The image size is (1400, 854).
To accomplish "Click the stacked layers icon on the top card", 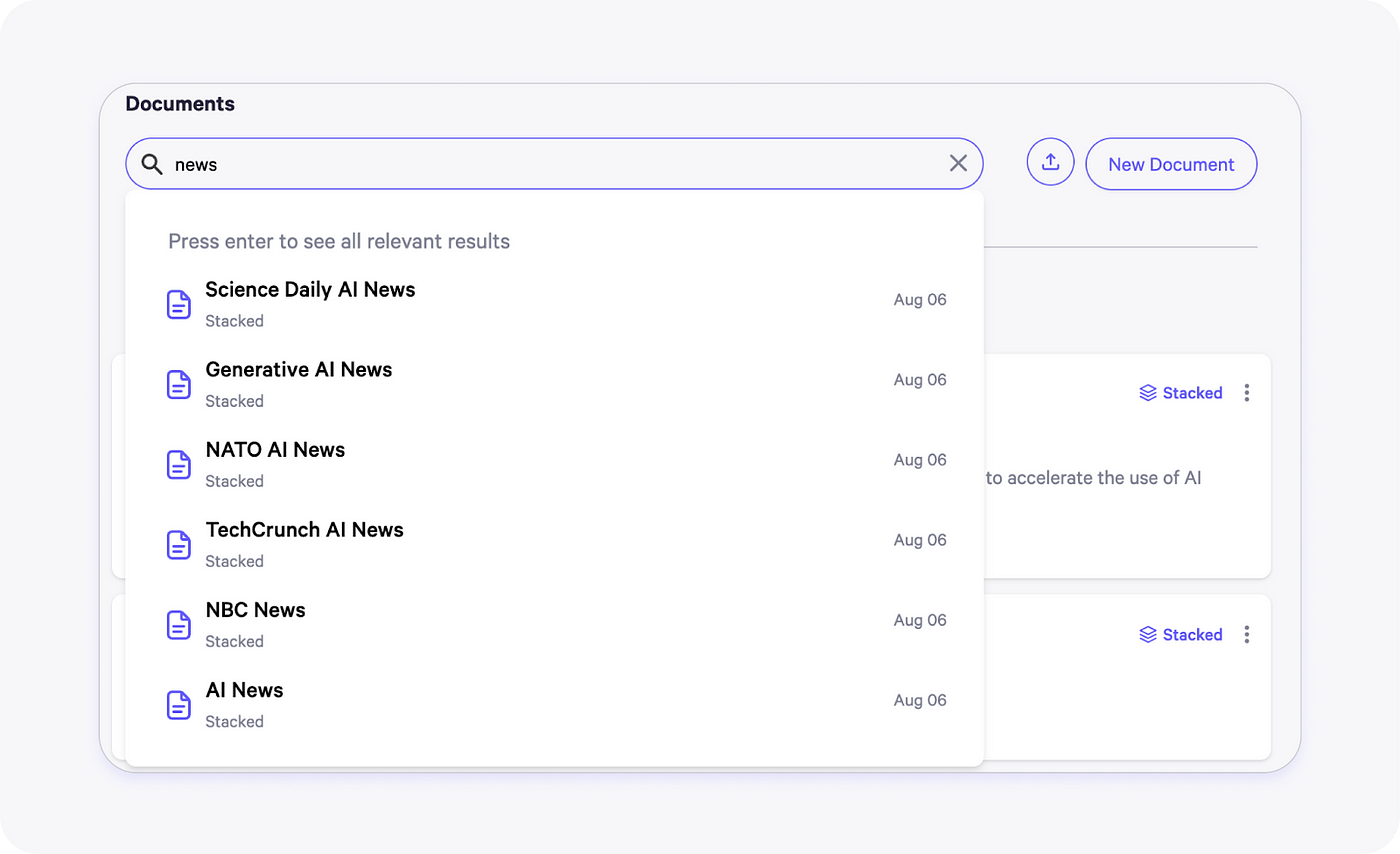I will [1146, 392].
